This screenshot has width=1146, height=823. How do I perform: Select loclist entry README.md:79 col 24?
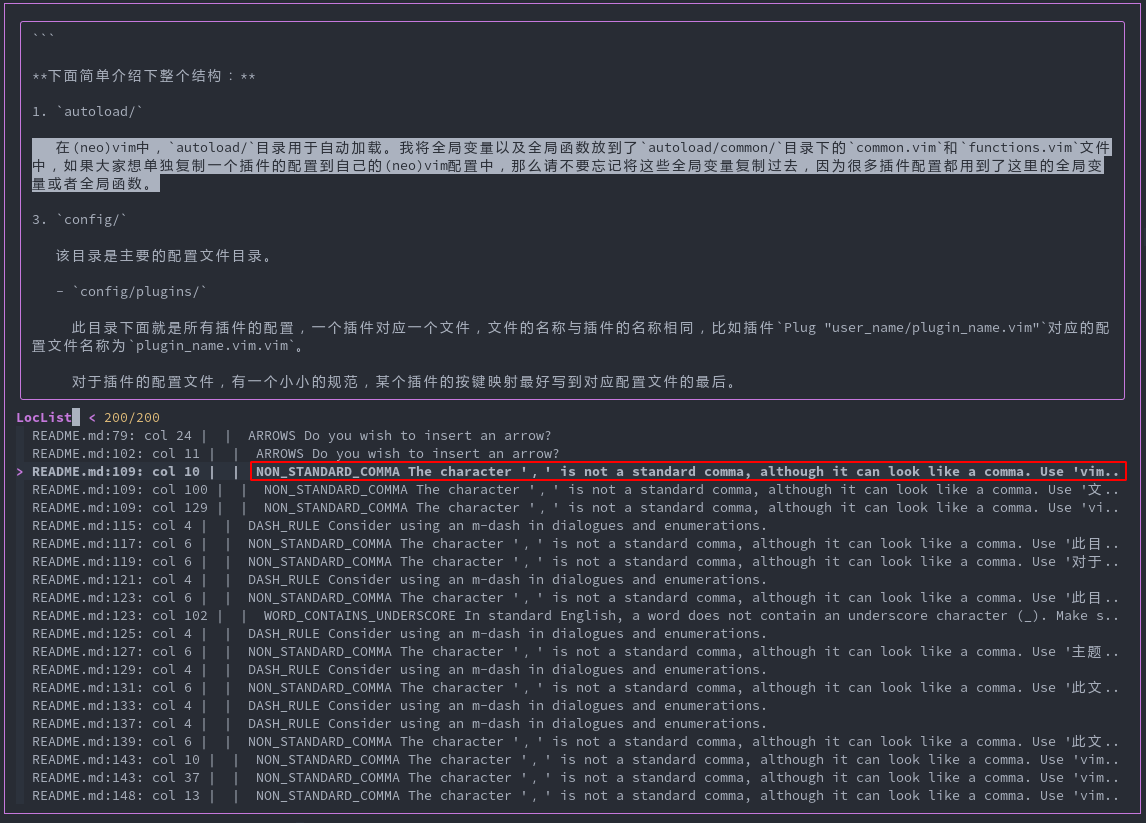[x=292, y=436]
